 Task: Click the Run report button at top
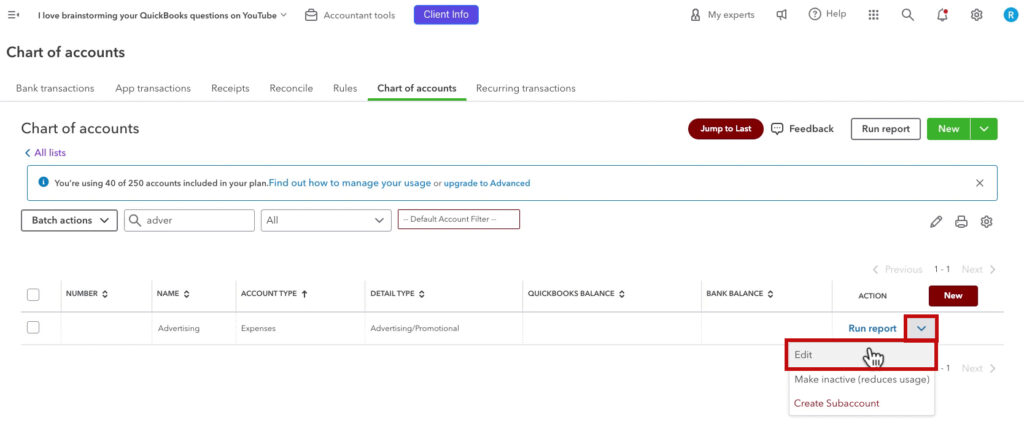click(x=886, y=129)
